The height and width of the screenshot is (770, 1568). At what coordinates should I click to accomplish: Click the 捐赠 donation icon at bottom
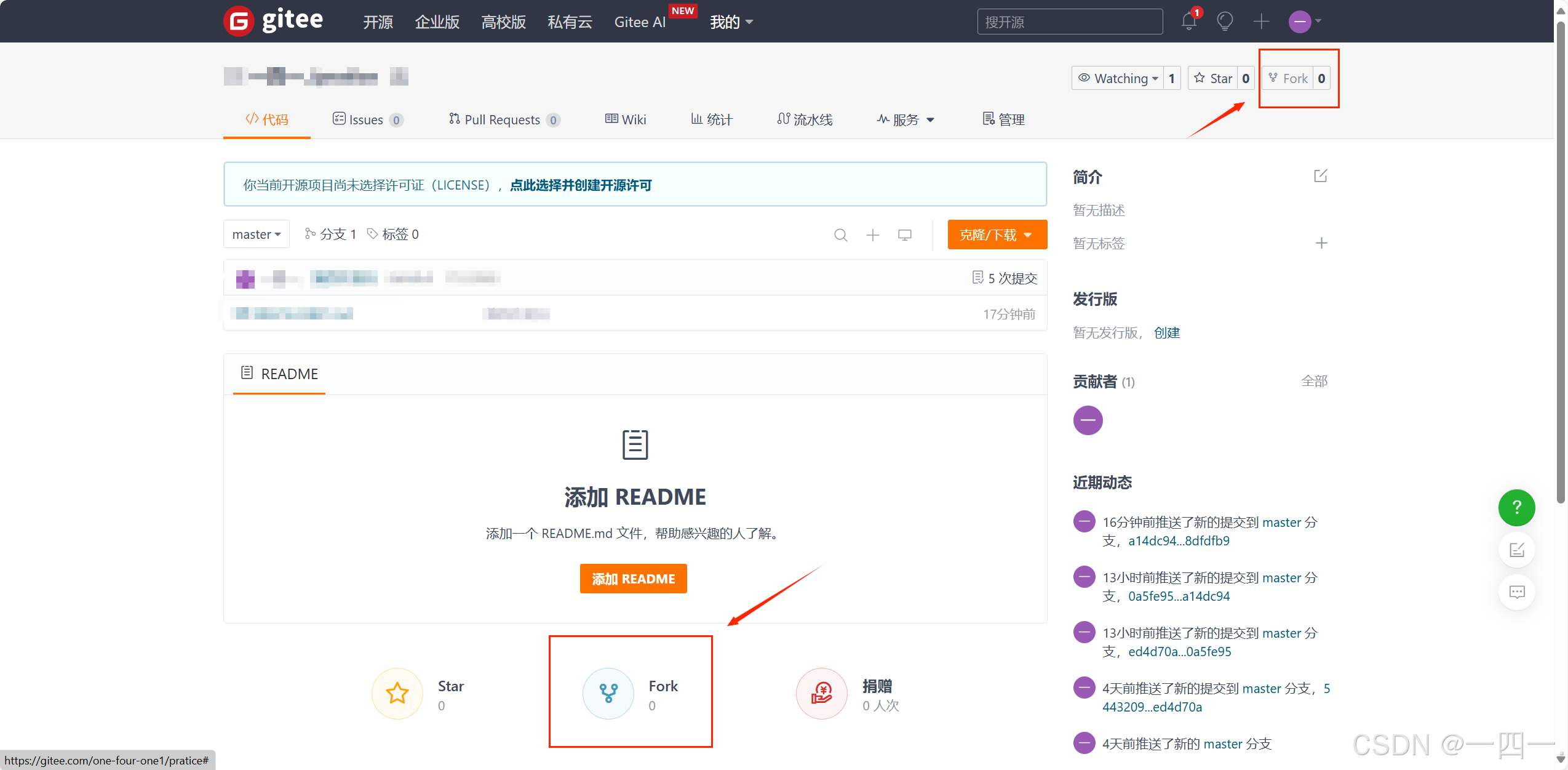pyautogui.click(x=821, y=693)
